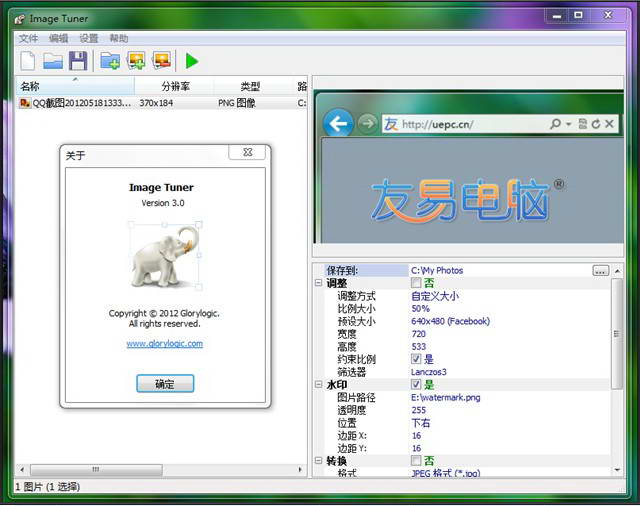640x506 pixels.
Task: Minimize the Image Tuner window
Action: click(557, 16)
